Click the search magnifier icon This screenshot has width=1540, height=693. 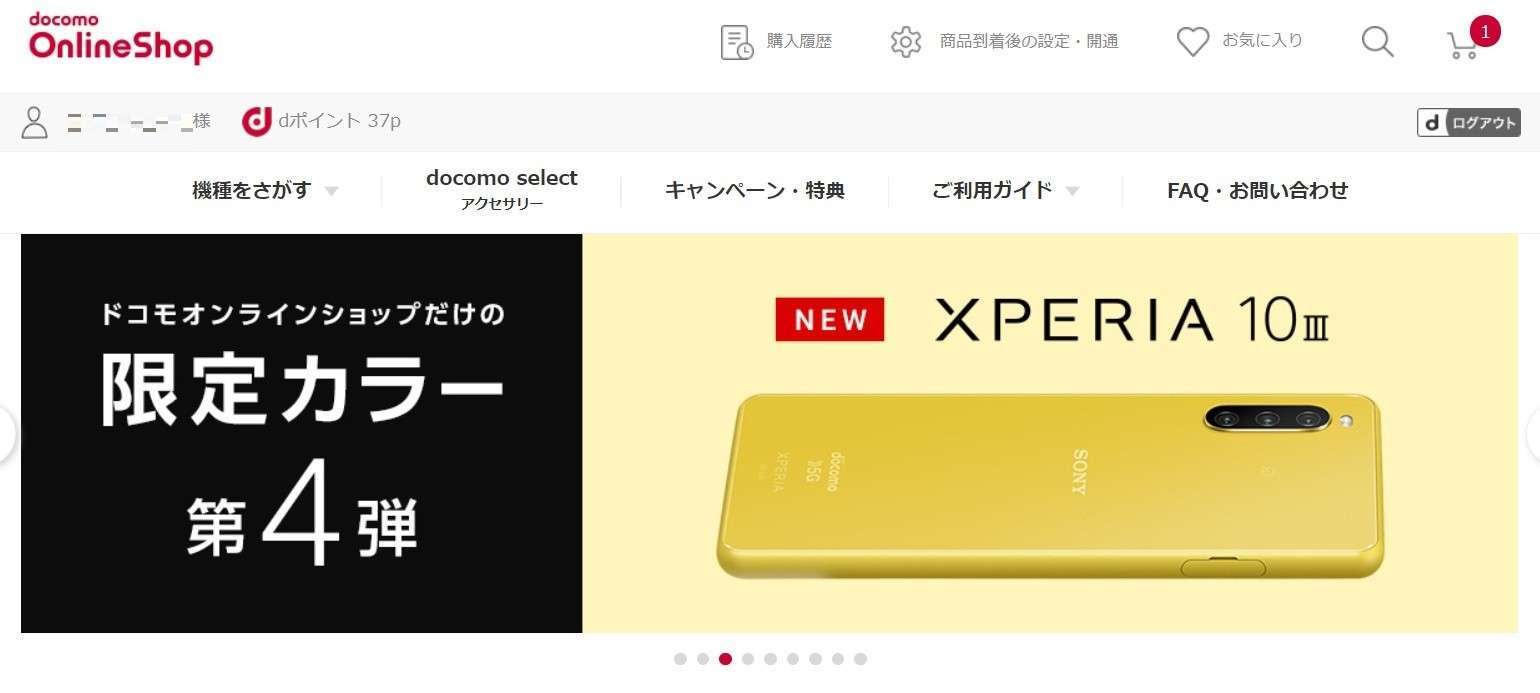[x=1377, y=42]
